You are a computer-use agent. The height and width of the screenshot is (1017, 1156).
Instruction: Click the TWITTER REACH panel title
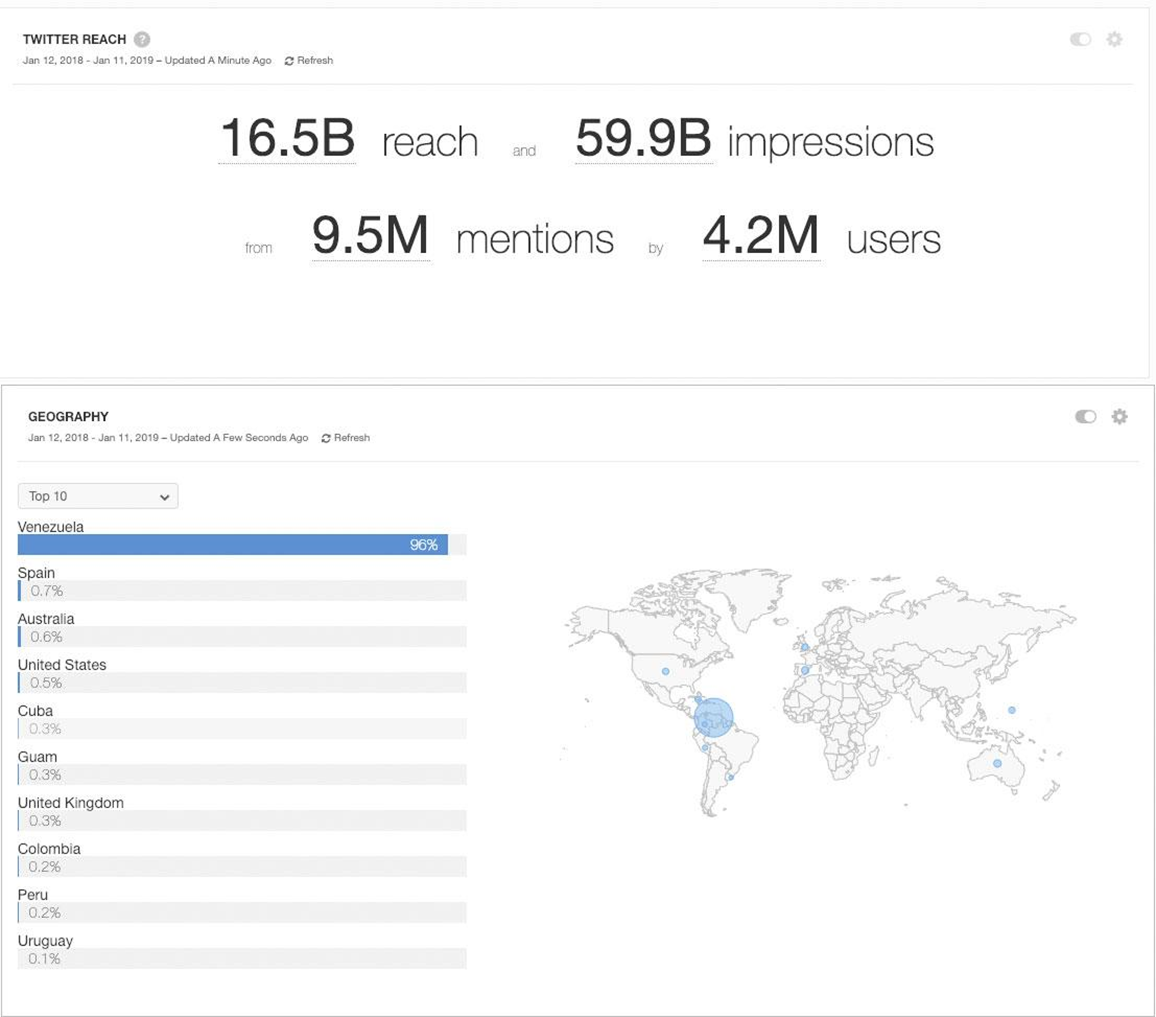tap(74, 39)
